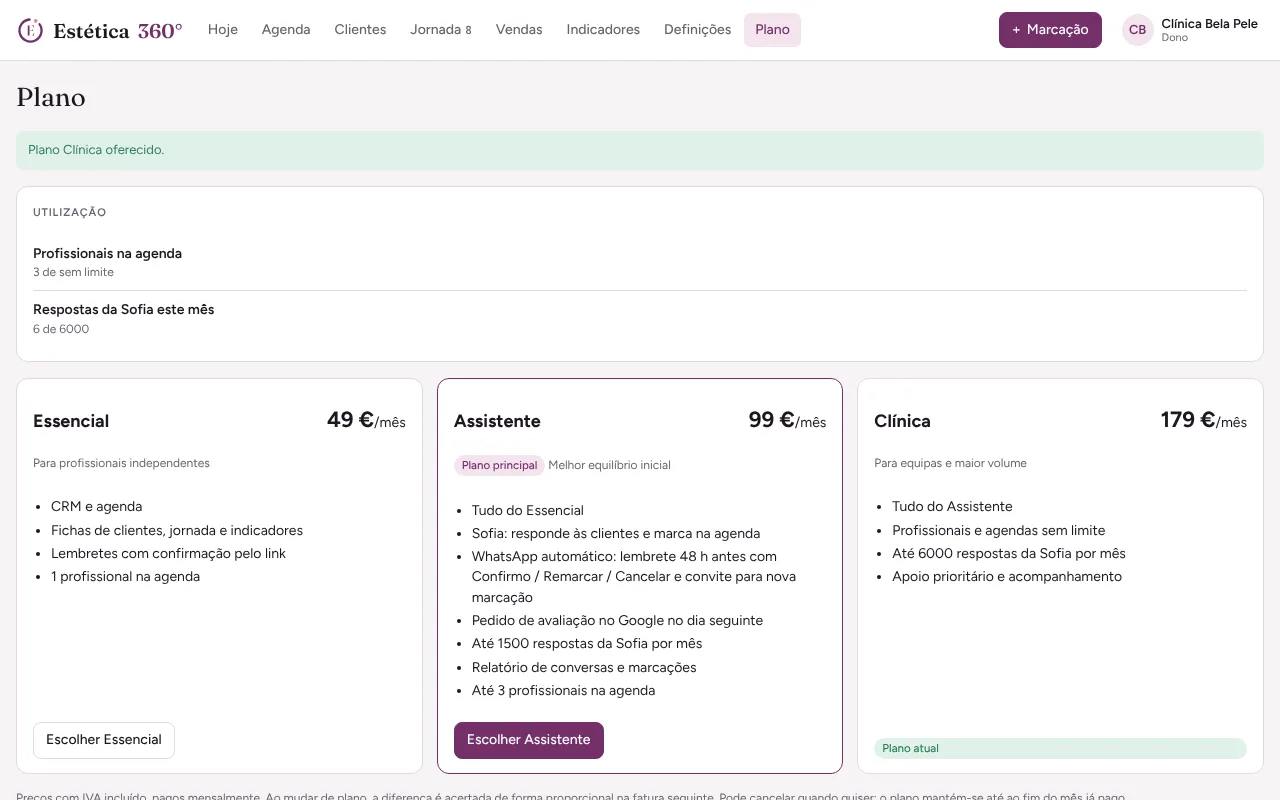1280x800 pixels.
Task: Click Escolher Essencial button
Action: click(104, 740)
